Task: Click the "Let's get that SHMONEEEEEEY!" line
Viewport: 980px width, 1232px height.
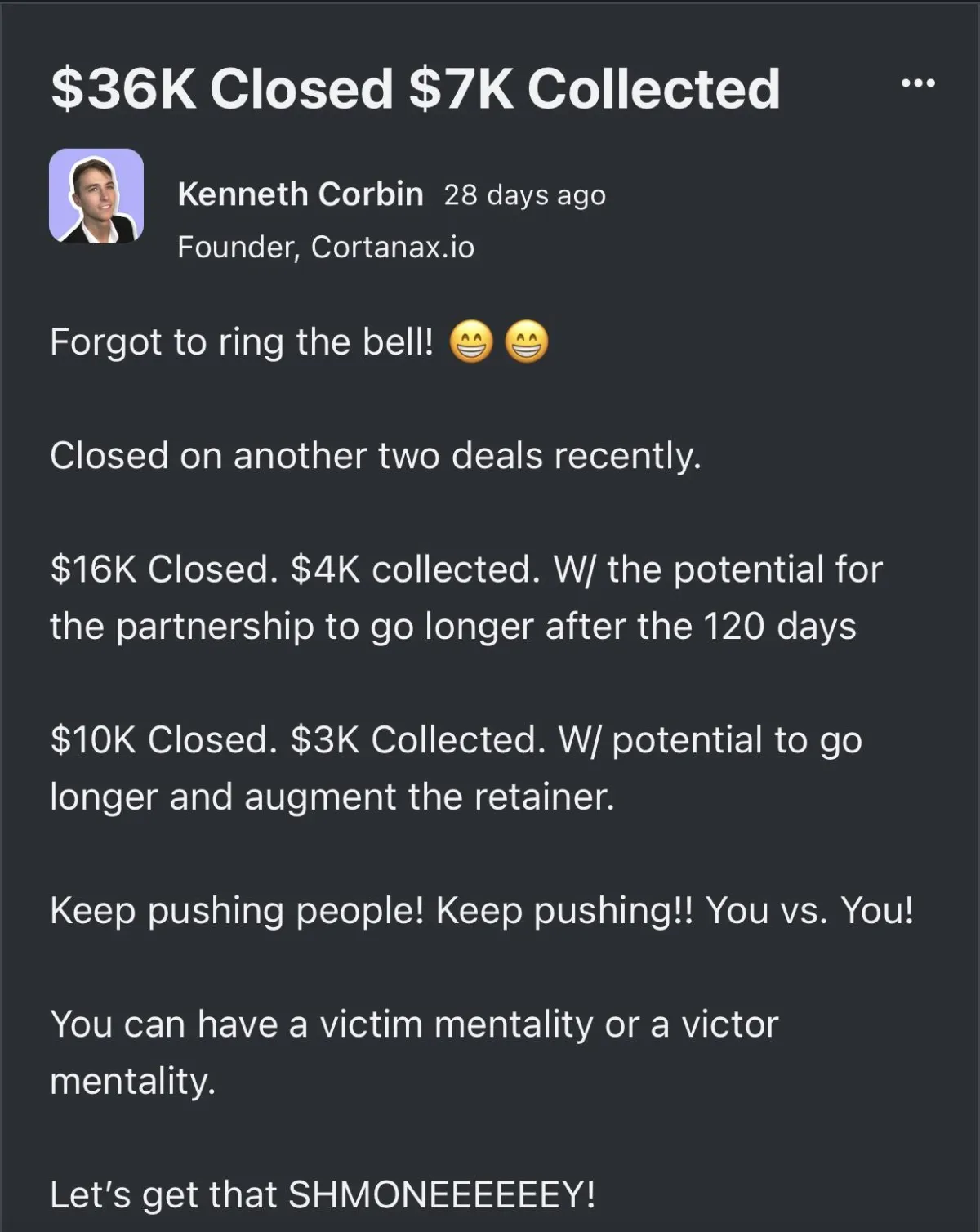Action: click(x=323, y=1194)
